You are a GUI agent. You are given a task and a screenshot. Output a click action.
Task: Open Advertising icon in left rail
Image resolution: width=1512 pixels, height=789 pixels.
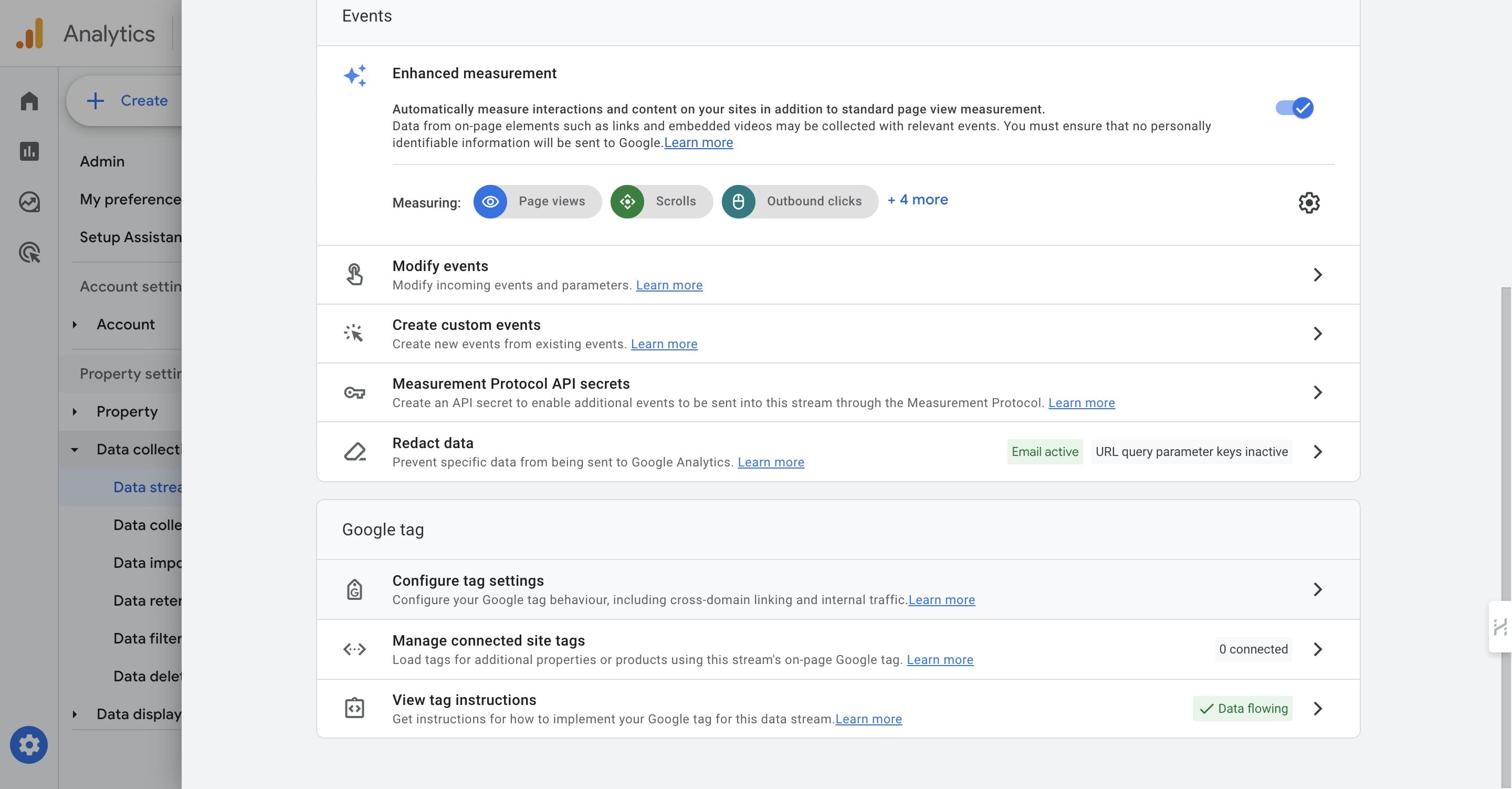(x=29, y=252)
